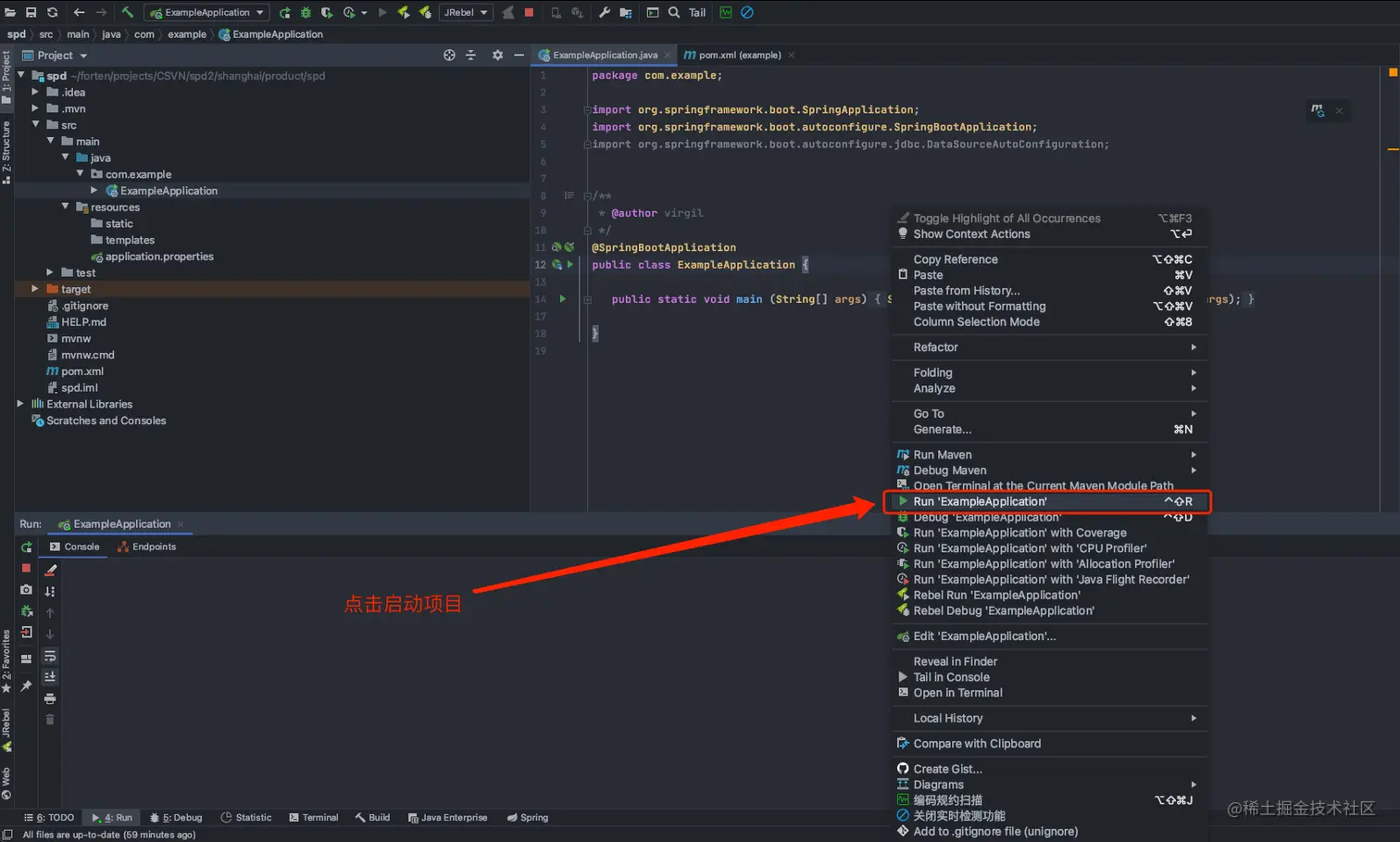Click the green Debug bug toolbar icon
Screen dimensions: 1400x842
pos(306,12)
